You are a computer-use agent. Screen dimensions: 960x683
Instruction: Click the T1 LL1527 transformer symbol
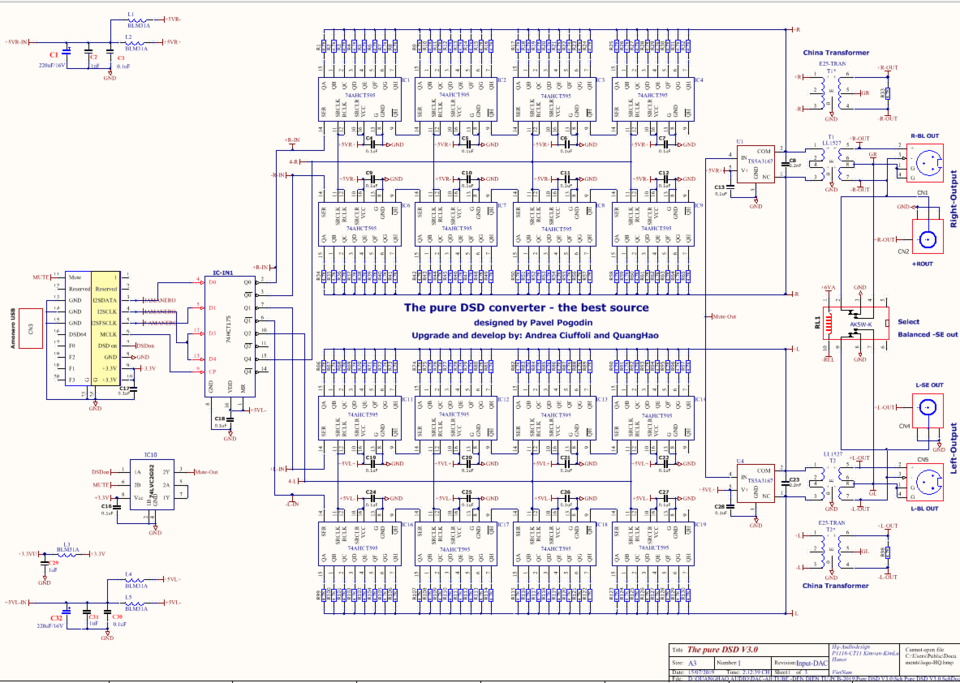831,163
